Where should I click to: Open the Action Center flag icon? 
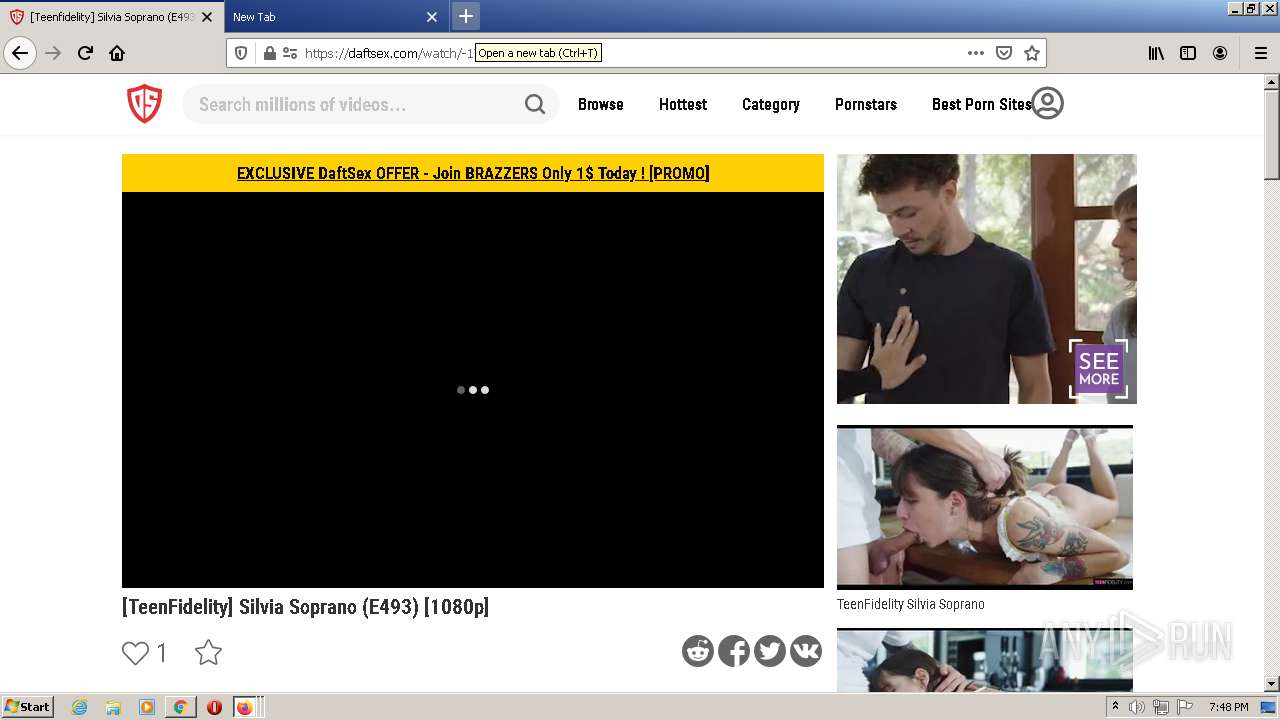click(x=1185, y=707)
